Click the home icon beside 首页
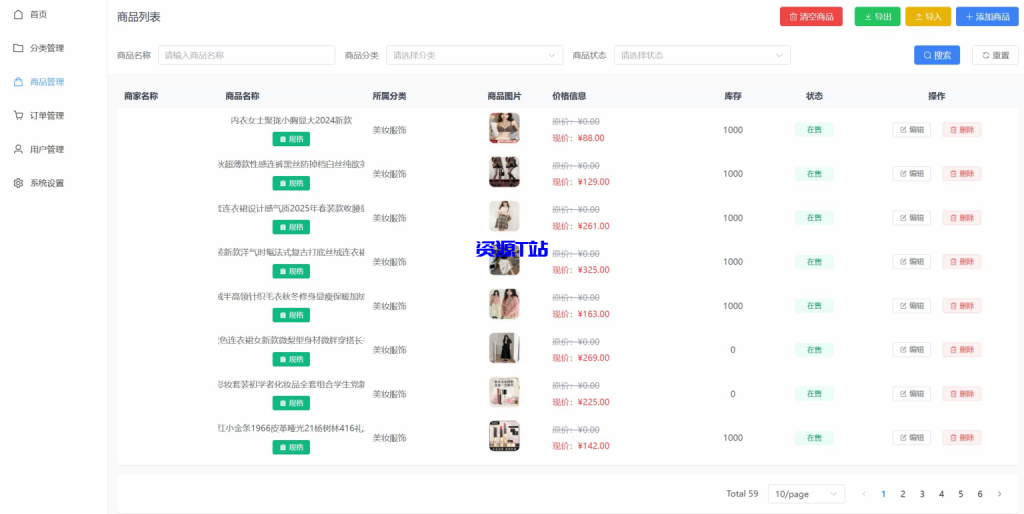The height and width of the screenshot is (514, 1024). click(x=18, y=14)
